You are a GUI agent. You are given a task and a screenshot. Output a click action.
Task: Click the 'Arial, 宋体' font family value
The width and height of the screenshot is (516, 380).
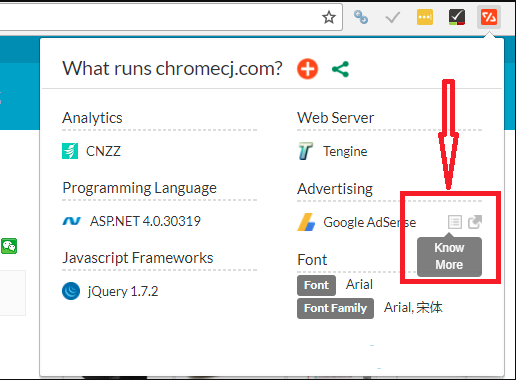(x=413, y=307)
